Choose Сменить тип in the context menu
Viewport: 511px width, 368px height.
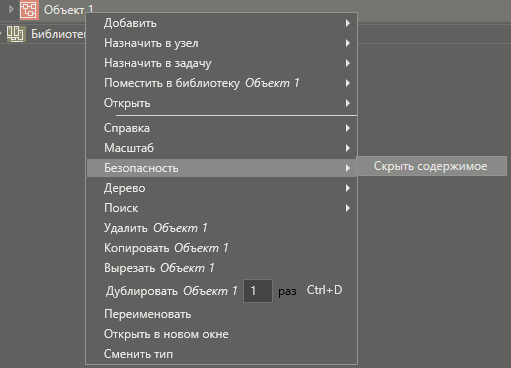pyautogui.click(x=222, y=354)
